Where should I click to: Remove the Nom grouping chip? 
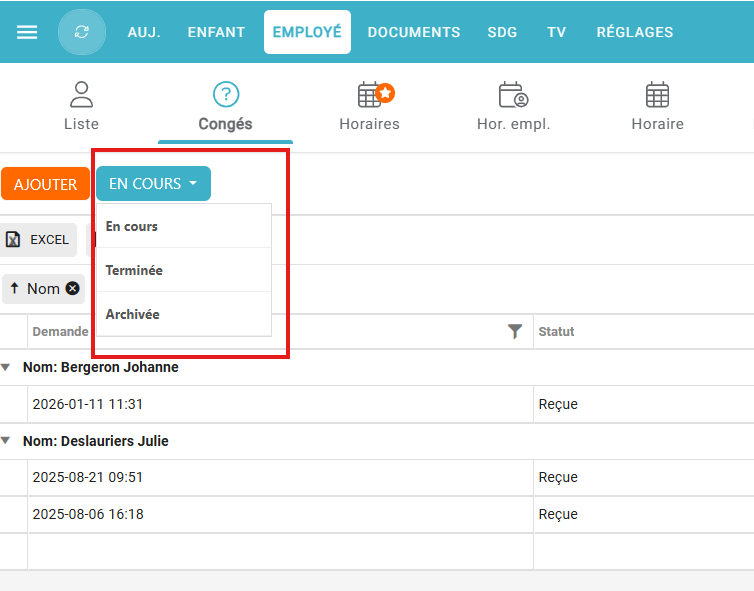tap(73, 289)
